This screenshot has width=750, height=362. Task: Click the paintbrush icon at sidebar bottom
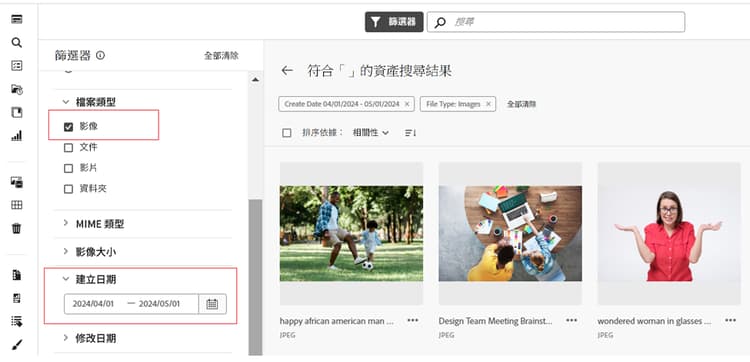coord(17,344)
